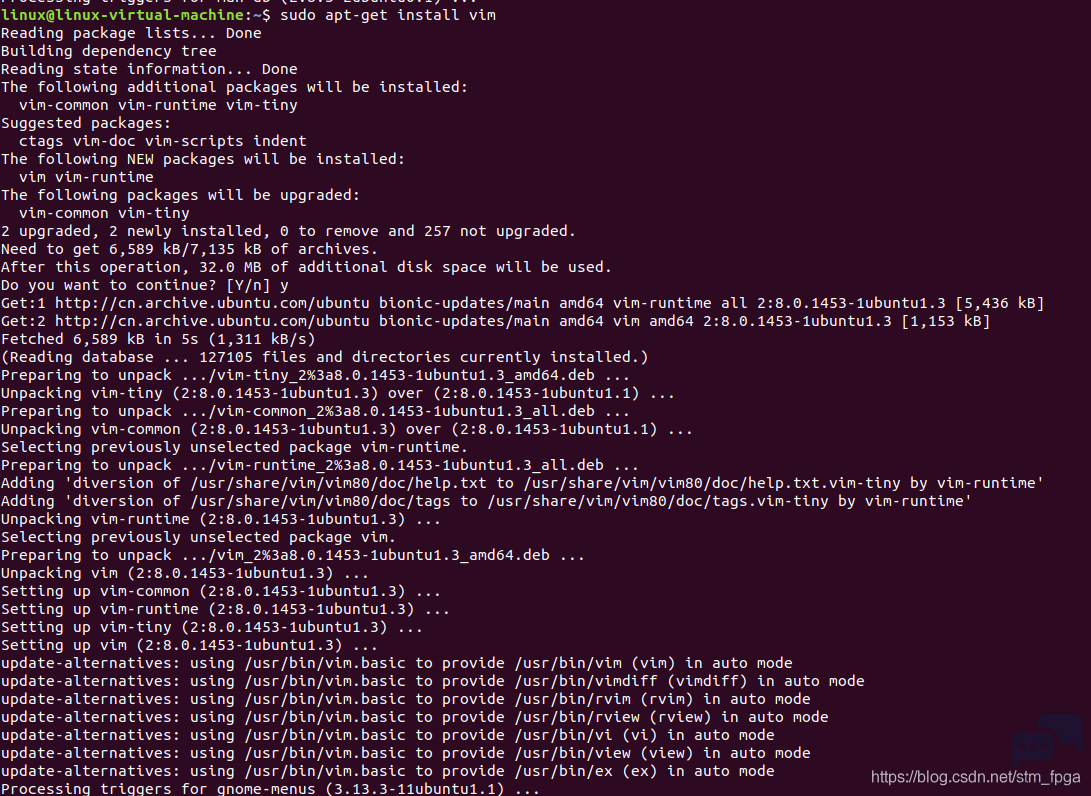Click 'Processing triggers for gnome-menus' line

point(271,789)
